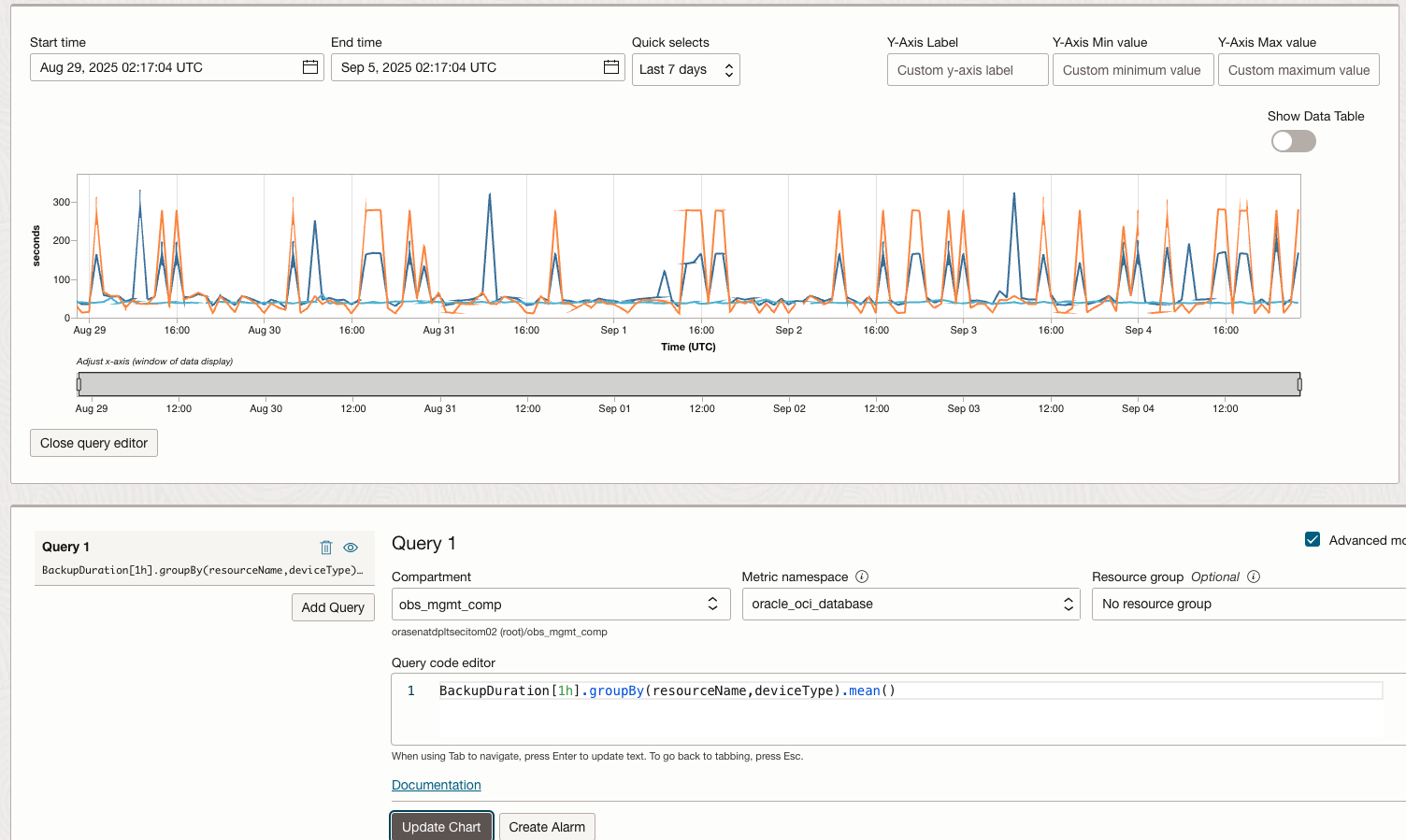Uncheck the Advanced mode checkbox
The width and height of the screenshot is (1406, 840).
1313,539
